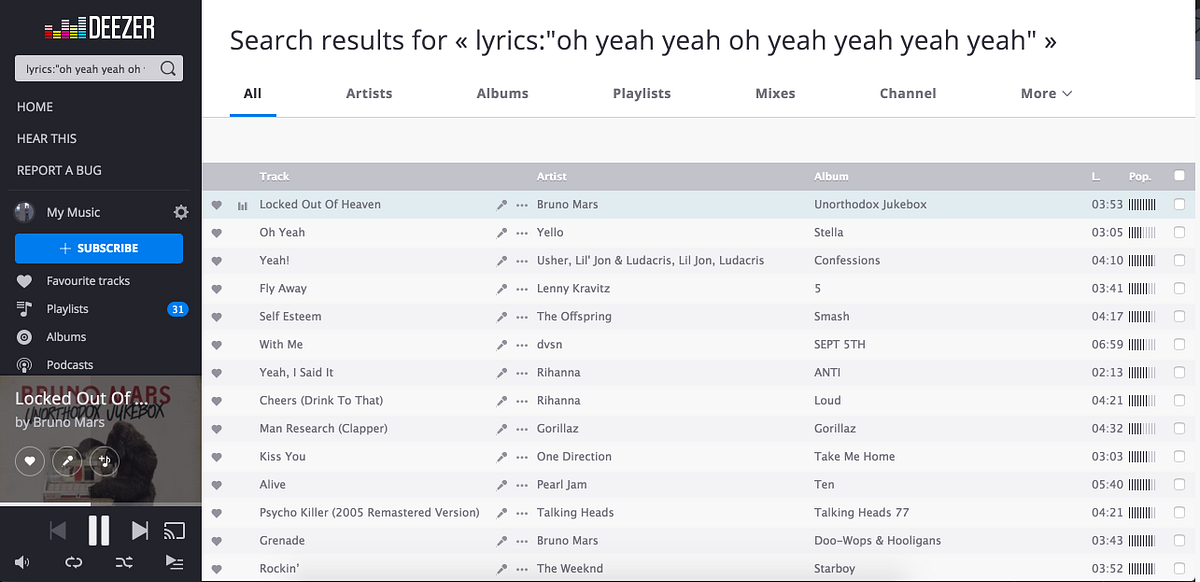Open the three-dot menu for "Self Esteem"
Screen dimensions: 1200x582
click(521, 317)
